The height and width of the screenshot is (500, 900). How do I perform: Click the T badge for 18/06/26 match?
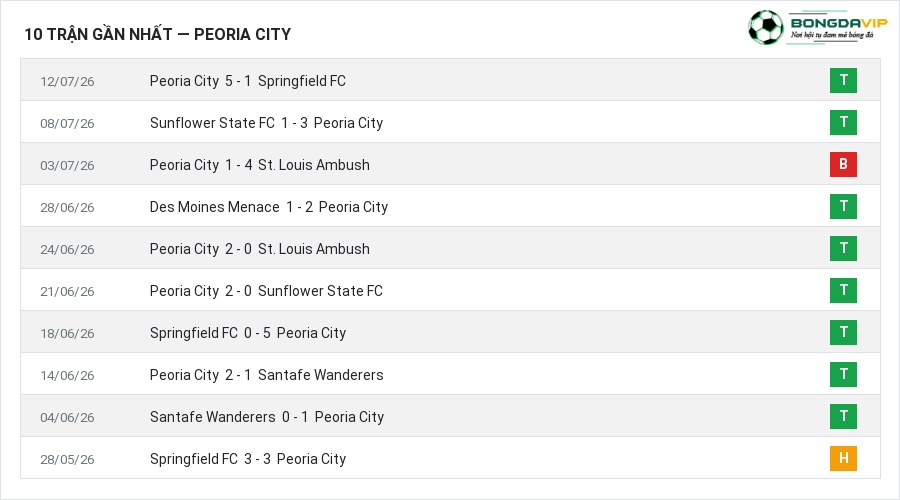click(843, 332)
